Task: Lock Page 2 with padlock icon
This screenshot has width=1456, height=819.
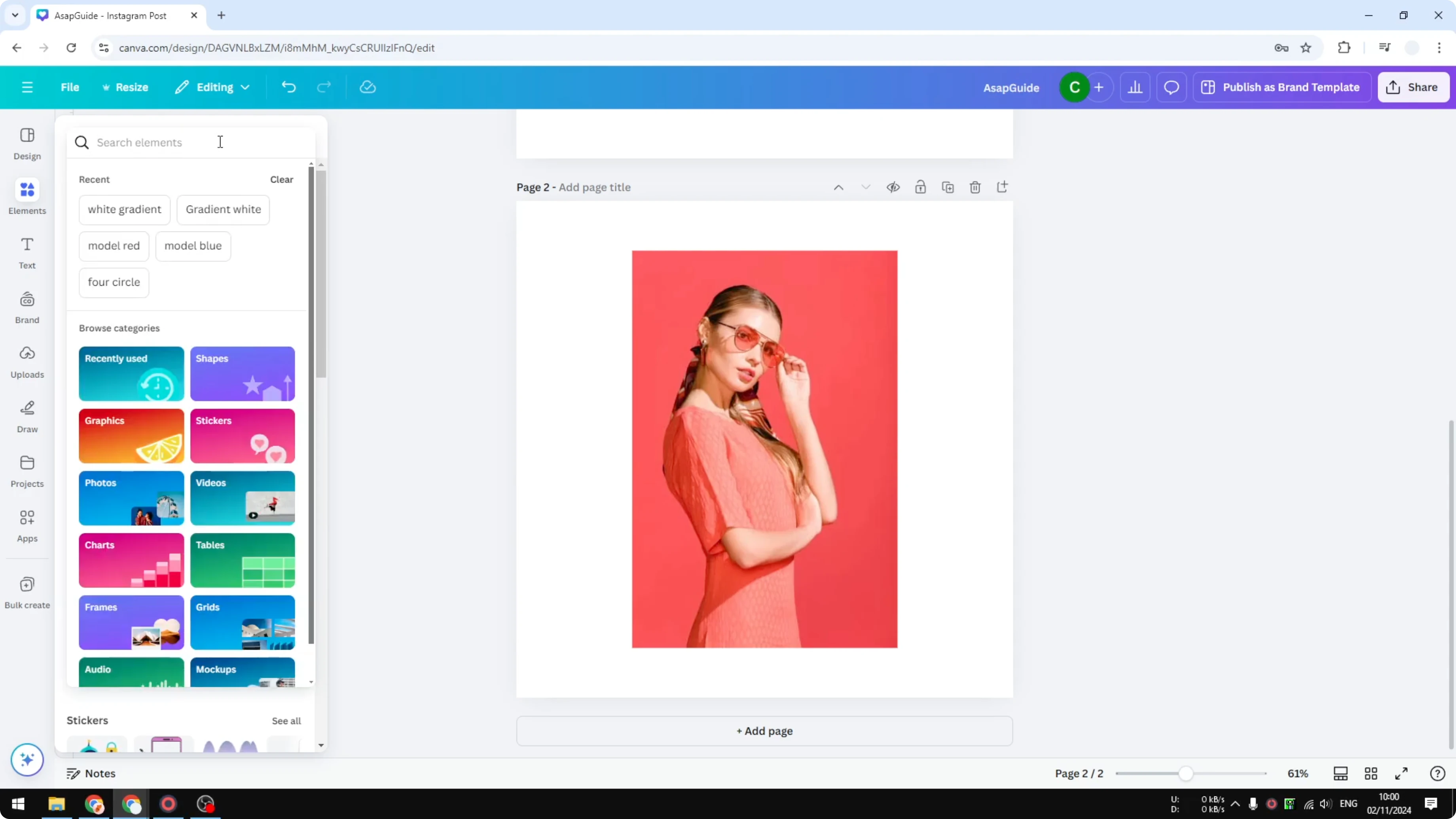Action: pyautogui.click(x=920, y=187)
